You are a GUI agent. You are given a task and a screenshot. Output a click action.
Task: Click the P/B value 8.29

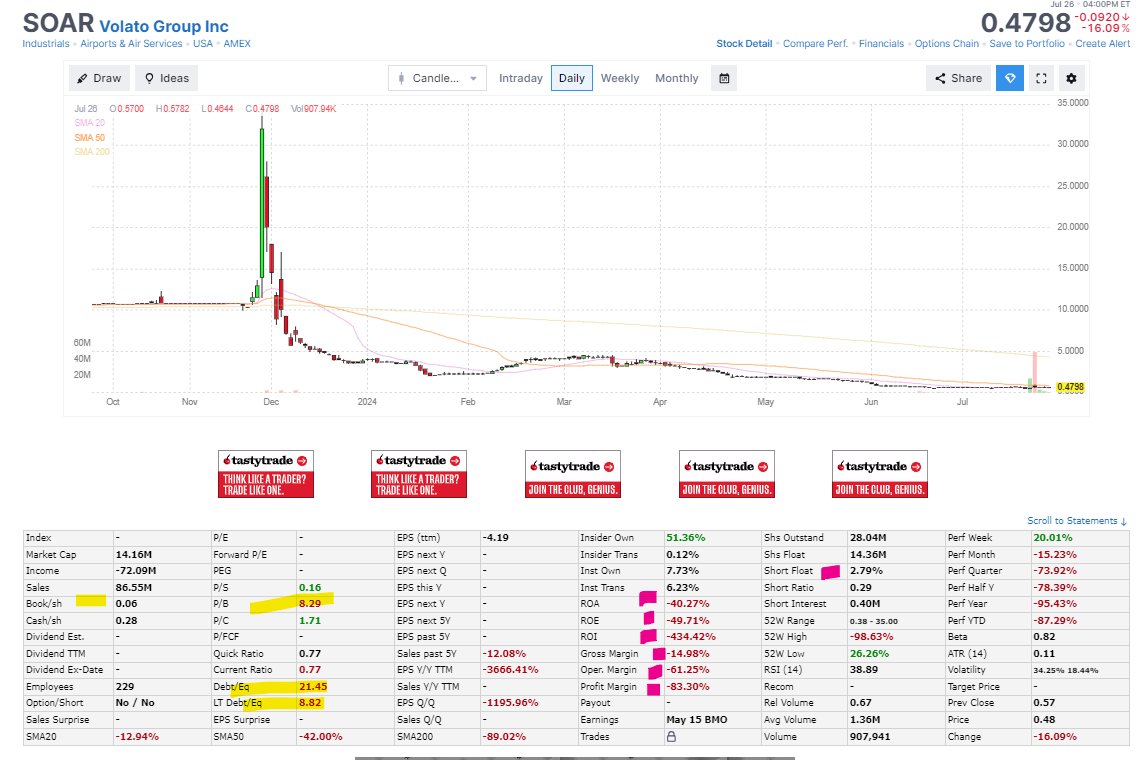[x=310, y=603]
